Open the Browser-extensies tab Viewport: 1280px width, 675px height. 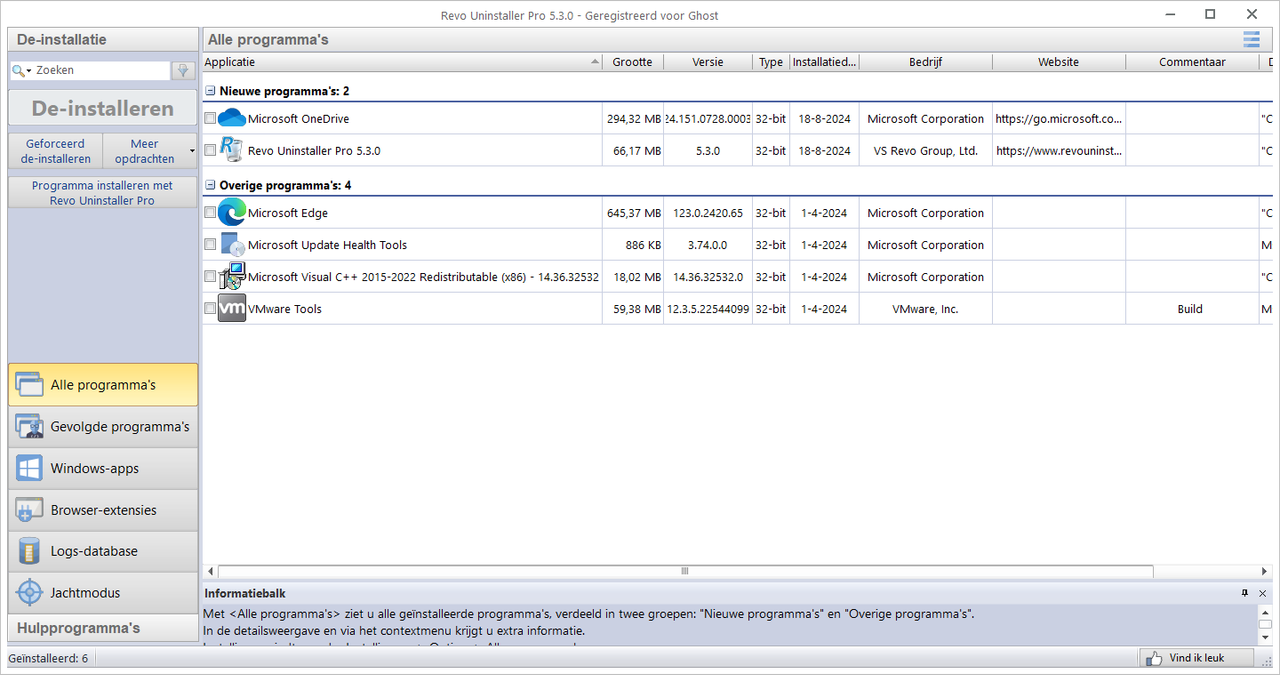(x=103, y=510)
